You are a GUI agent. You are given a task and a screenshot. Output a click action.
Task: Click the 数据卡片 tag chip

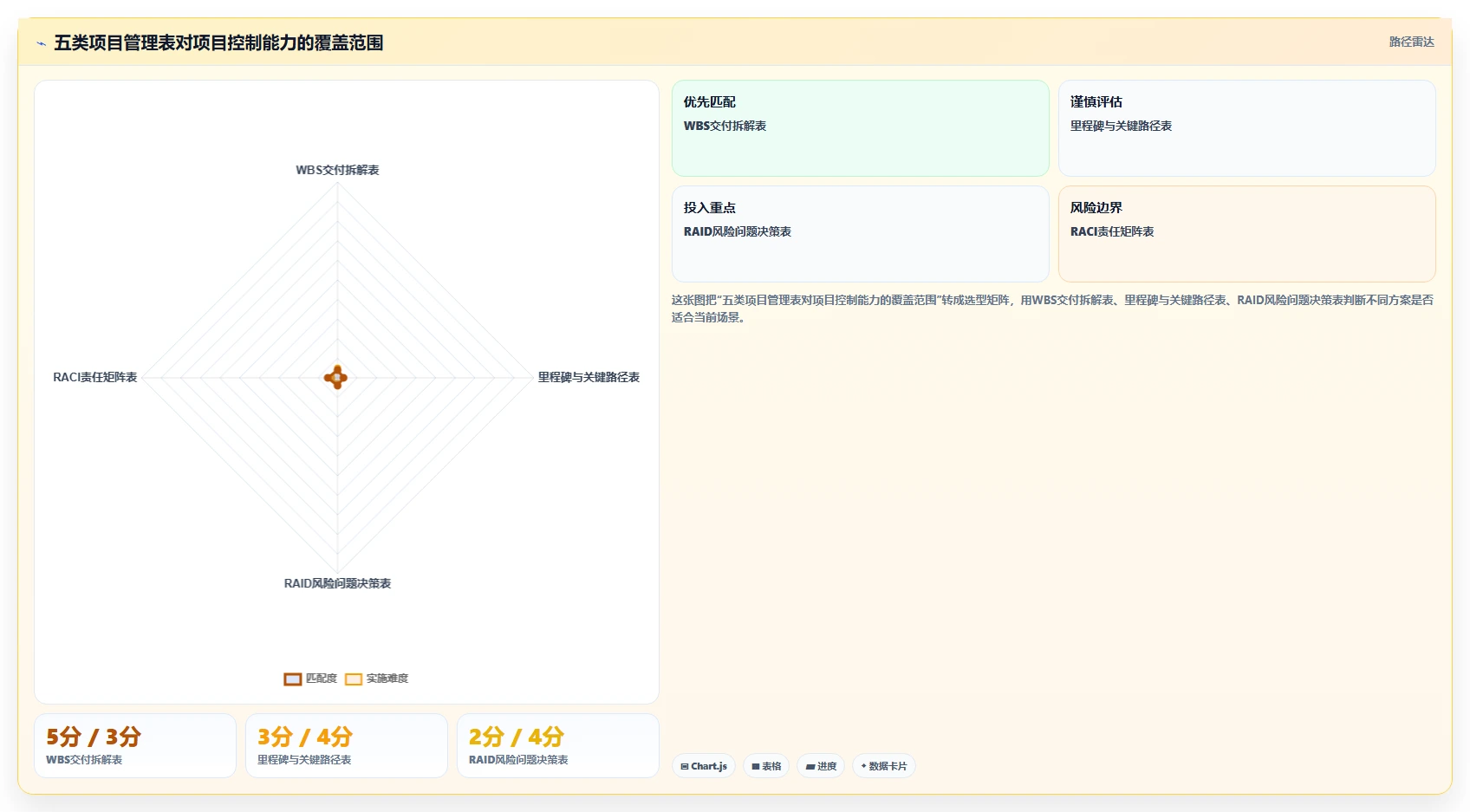tap(884, 766)
